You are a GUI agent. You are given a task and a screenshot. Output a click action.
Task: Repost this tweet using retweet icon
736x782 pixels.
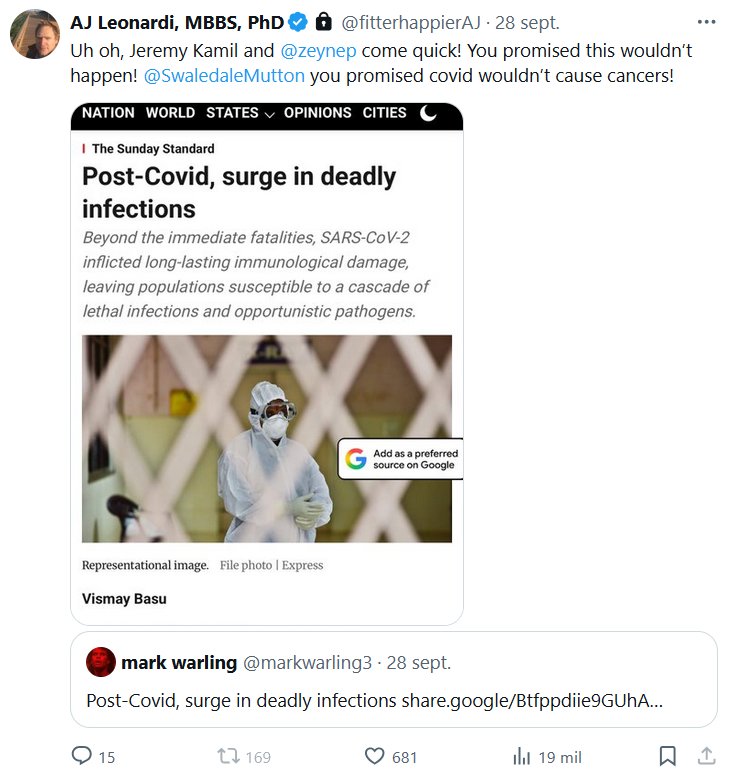coord(229,756)
